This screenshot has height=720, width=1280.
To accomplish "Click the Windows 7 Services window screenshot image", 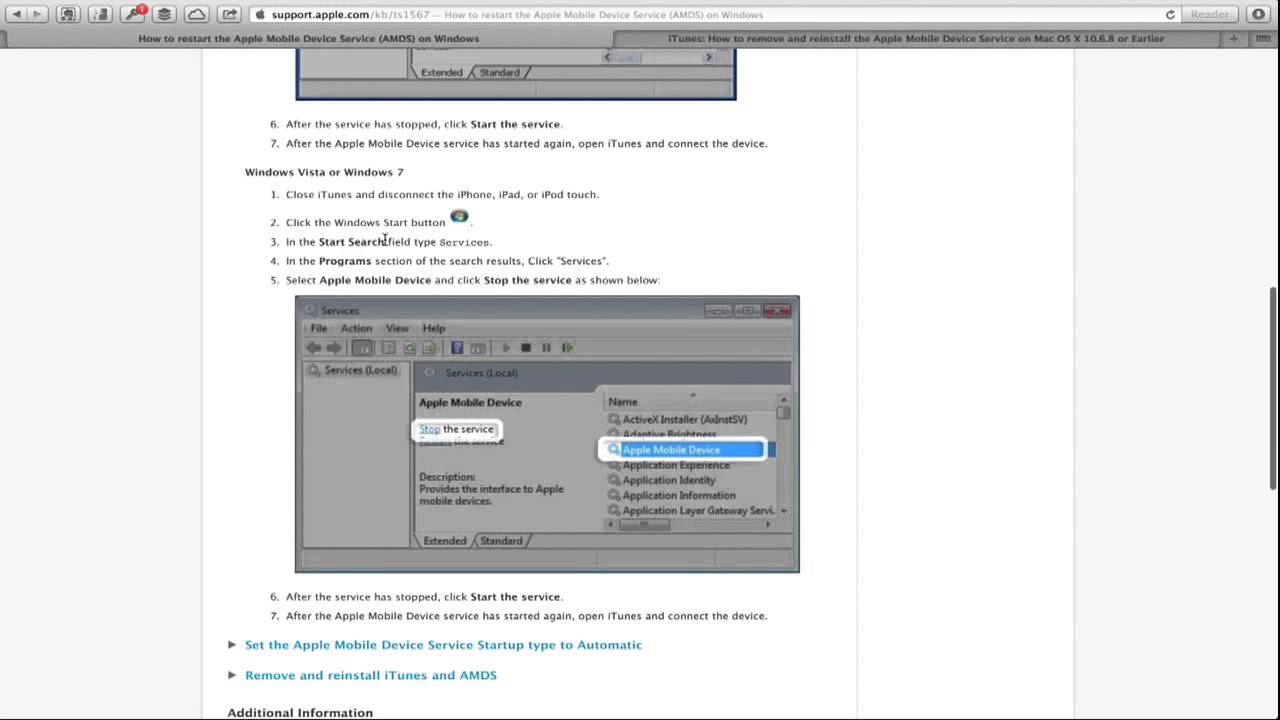I will tap(547, 434).
